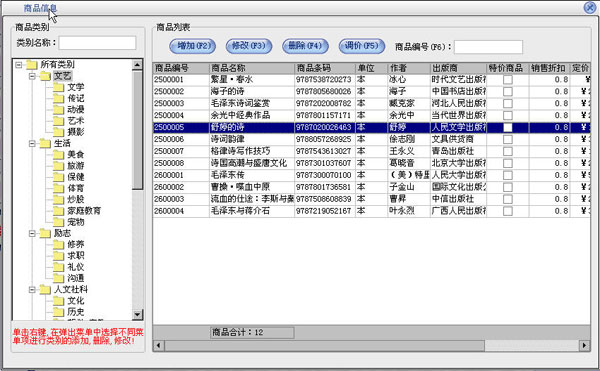The width and height of the screenshot is (600, 371).
Task: Click the folder icon beside 文学
Action: coord(59,87)
